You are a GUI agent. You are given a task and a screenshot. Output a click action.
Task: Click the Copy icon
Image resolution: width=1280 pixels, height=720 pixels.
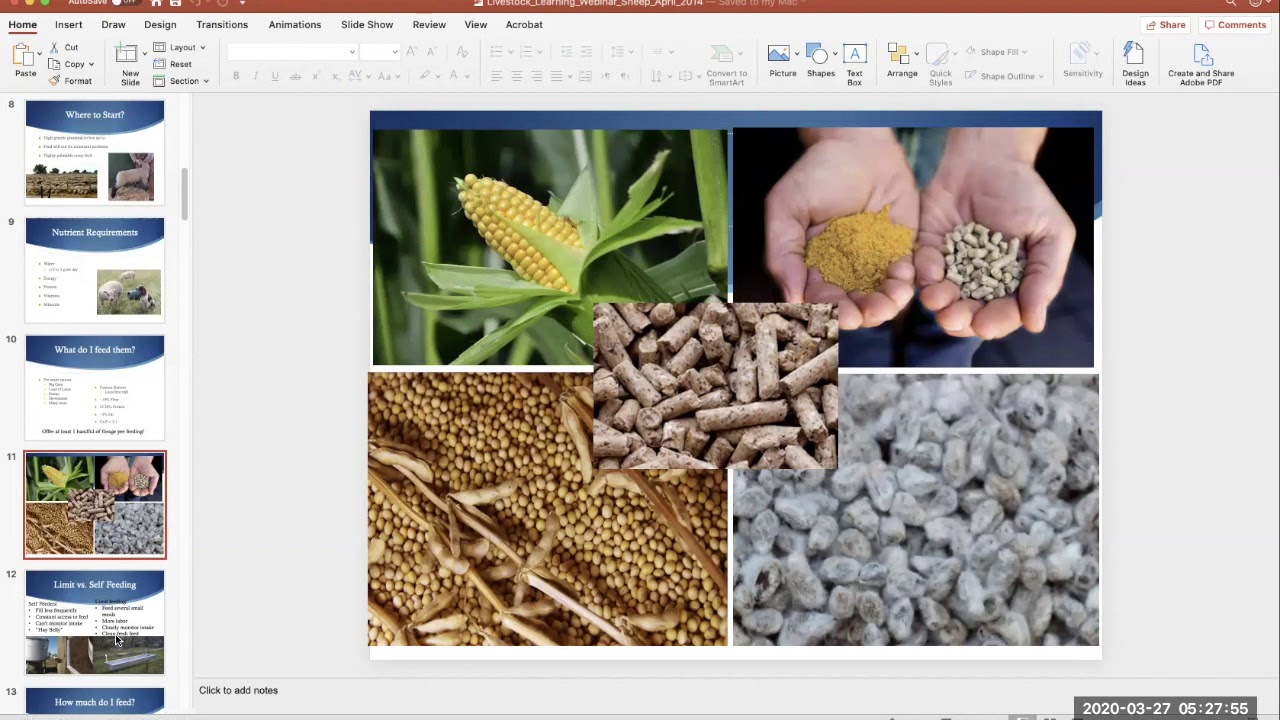pos(54,64)
